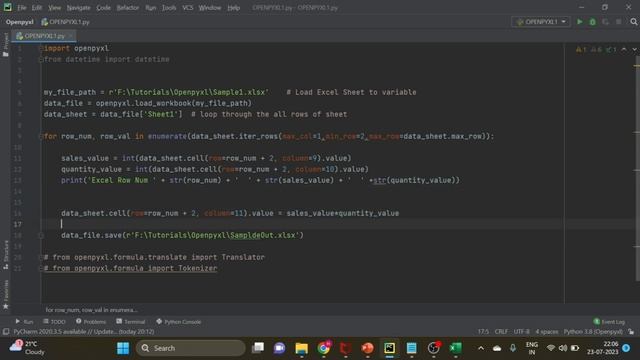Screen dimensions: 640x360
Task: Open the Structure tool window sidebar
Action: click(6, 254)
